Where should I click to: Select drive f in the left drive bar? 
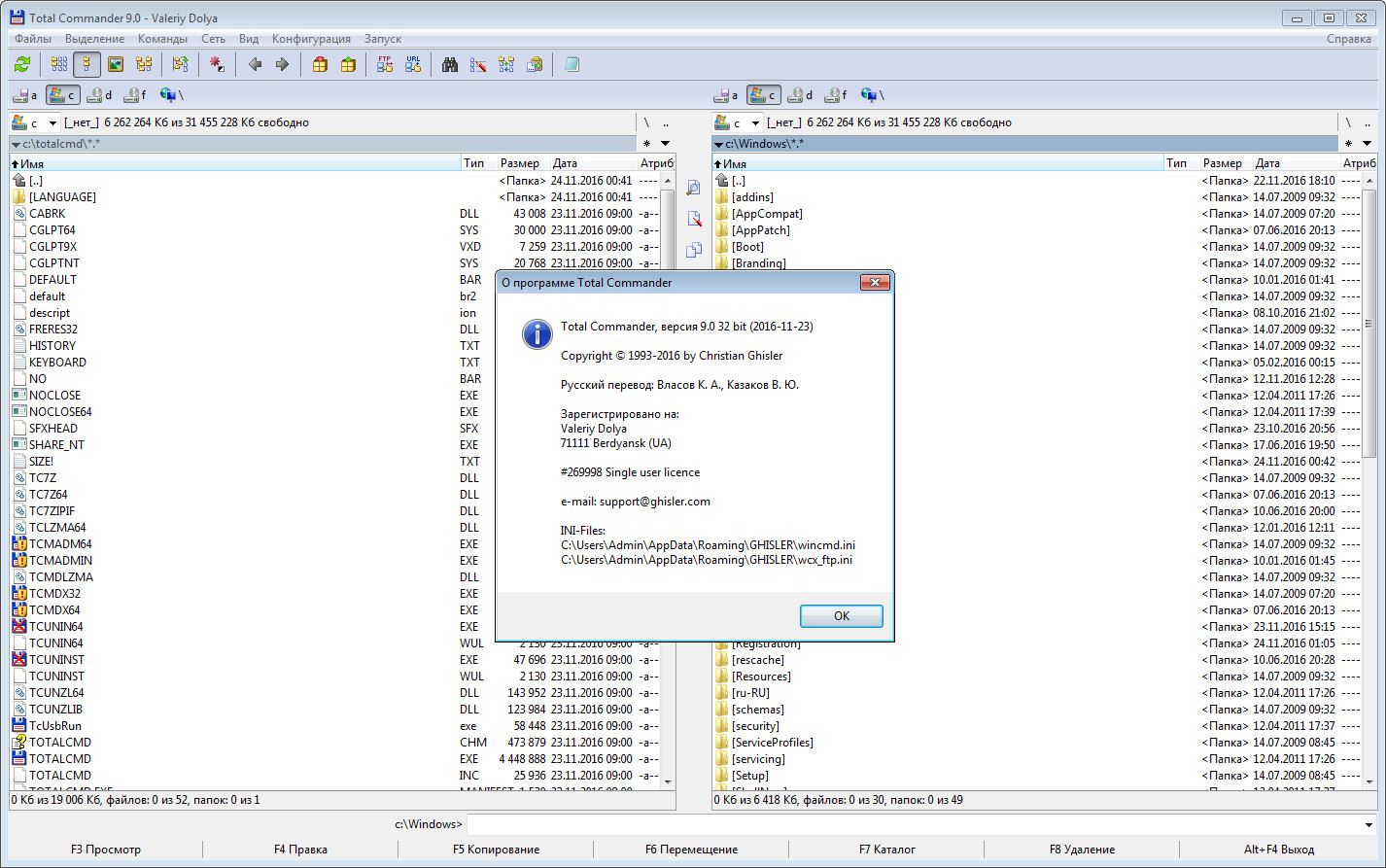133,95
